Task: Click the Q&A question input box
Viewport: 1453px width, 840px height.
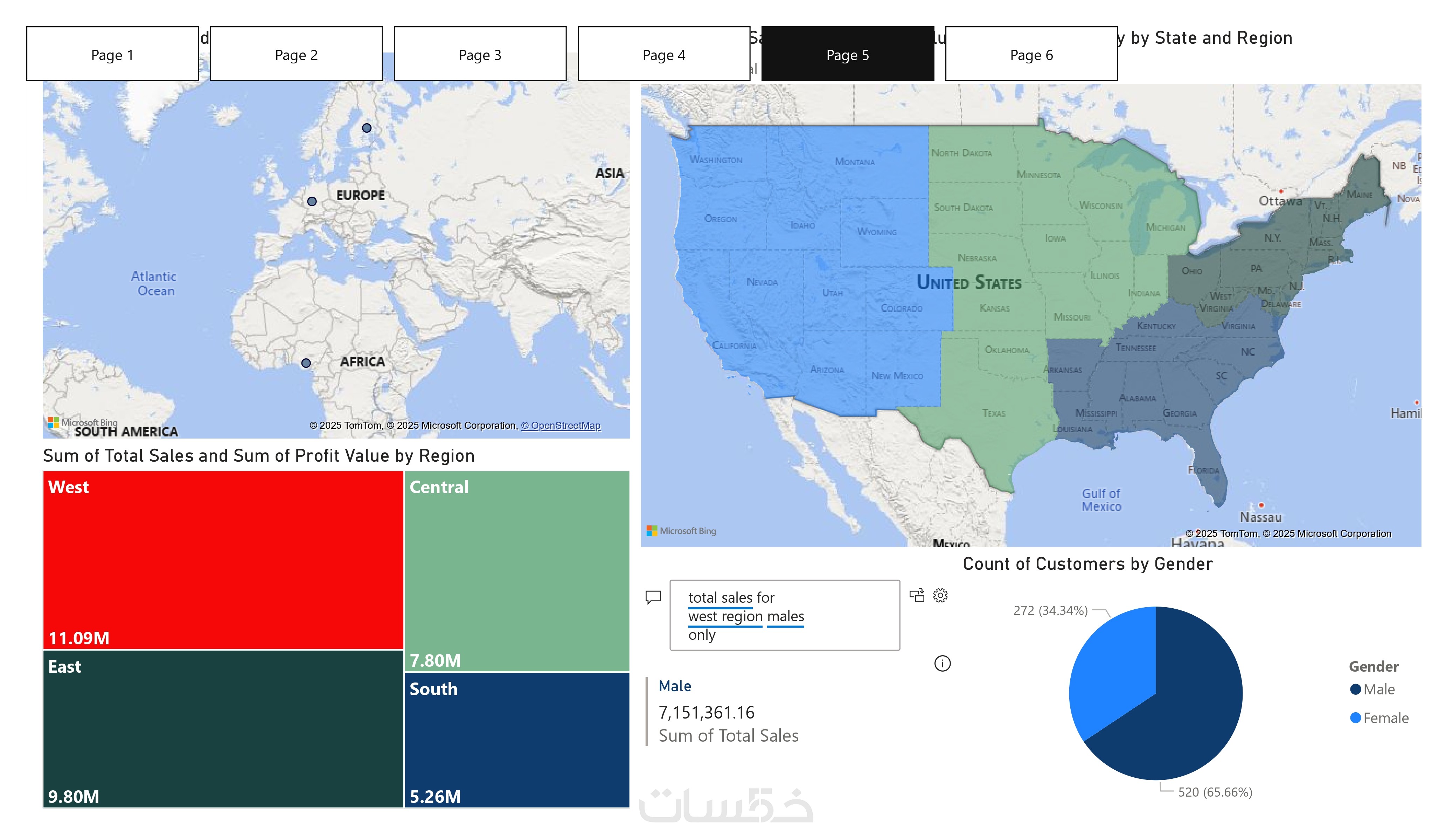Action: (784, 615)
